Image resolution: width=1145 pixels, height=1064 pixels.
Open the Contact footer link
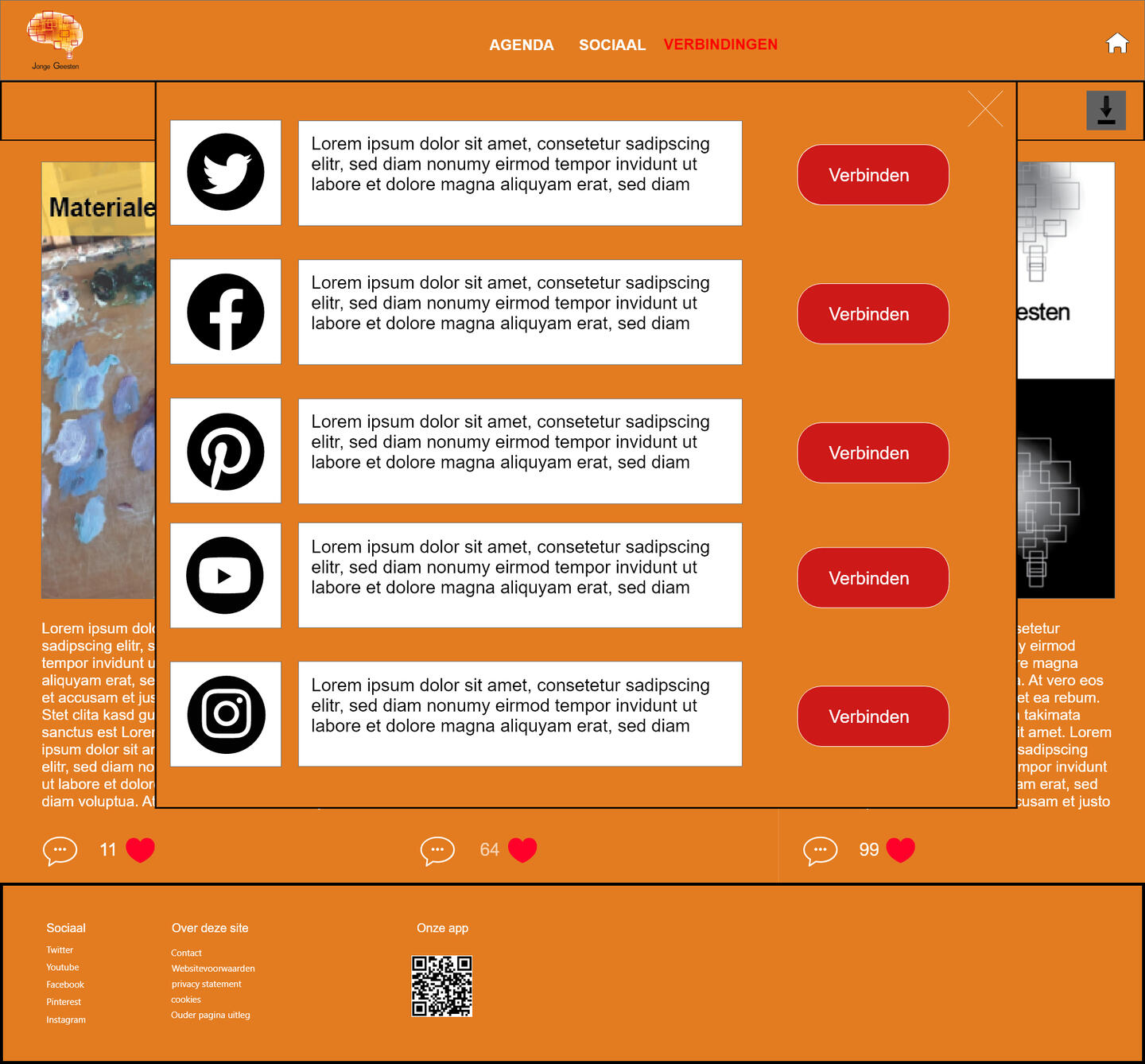coord(186,953)
